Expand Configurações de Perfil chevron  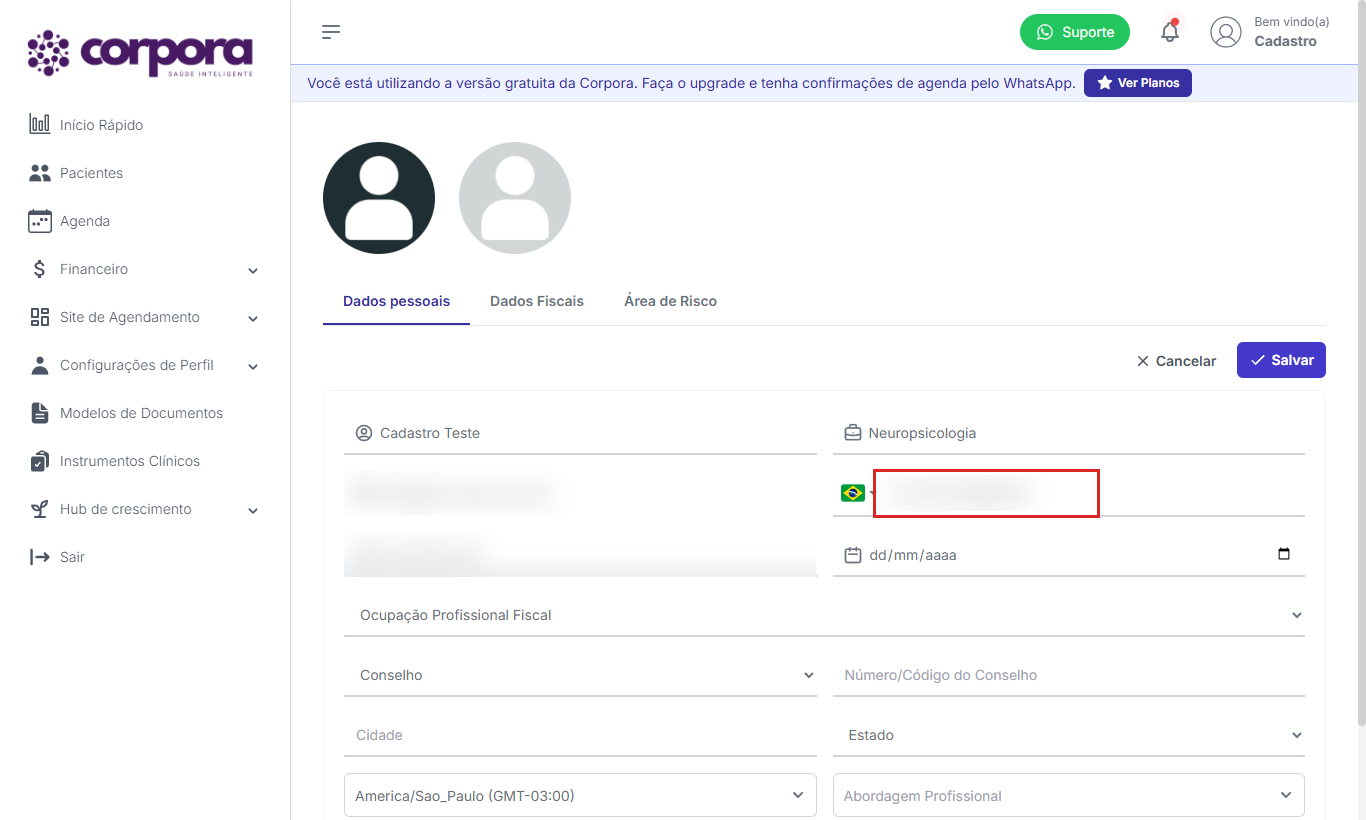point(253,366)
